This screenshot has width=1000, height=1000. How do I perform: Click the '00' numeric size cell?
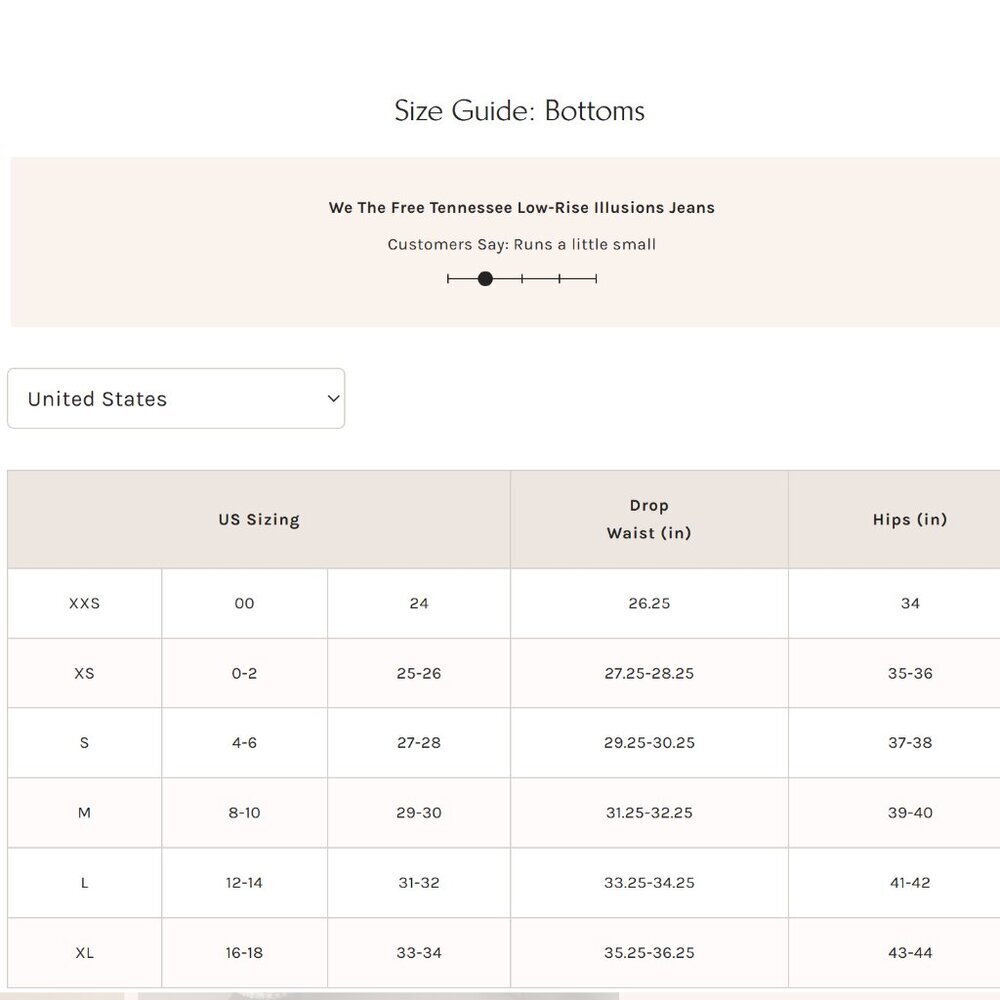[x=244, y=603]
